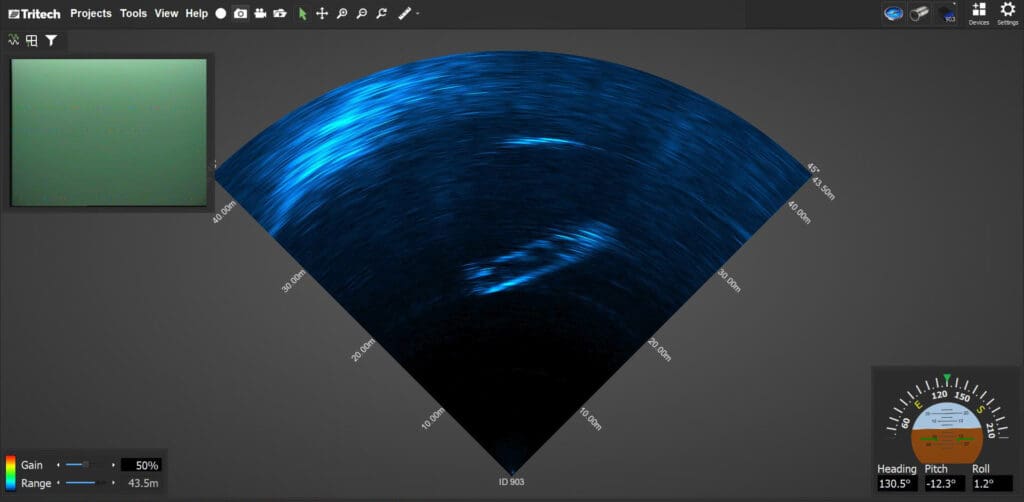Click the white record circle button

221,14
